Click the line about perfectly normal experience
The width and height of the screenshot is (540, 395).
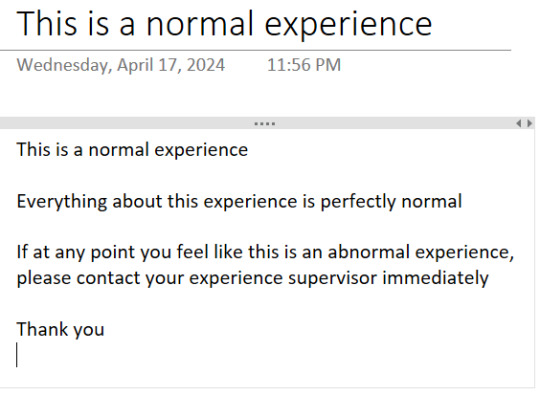[239, 201]
